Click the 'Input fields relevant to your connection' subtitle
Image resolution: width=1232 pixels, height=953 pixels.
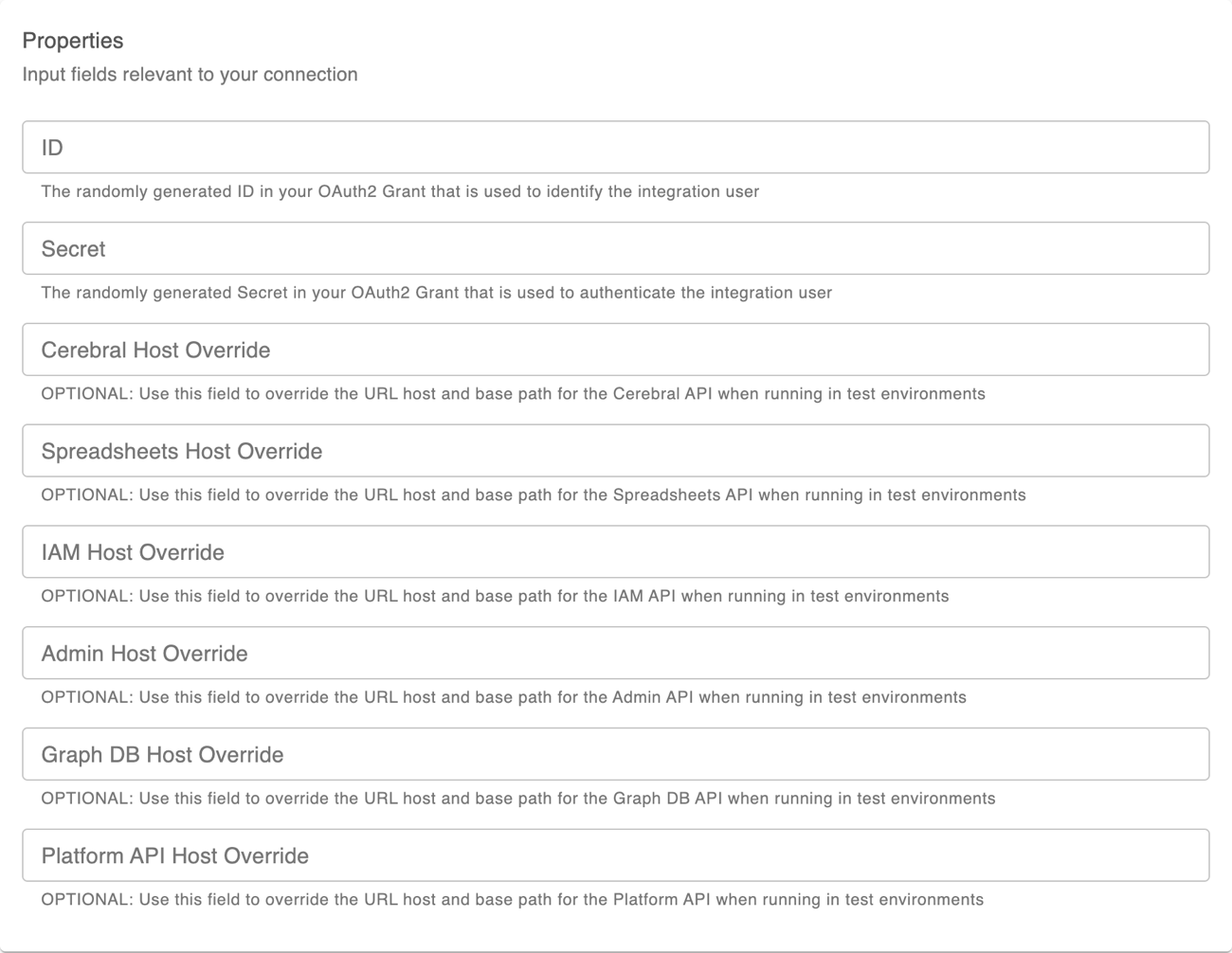(x=190, y=75)
